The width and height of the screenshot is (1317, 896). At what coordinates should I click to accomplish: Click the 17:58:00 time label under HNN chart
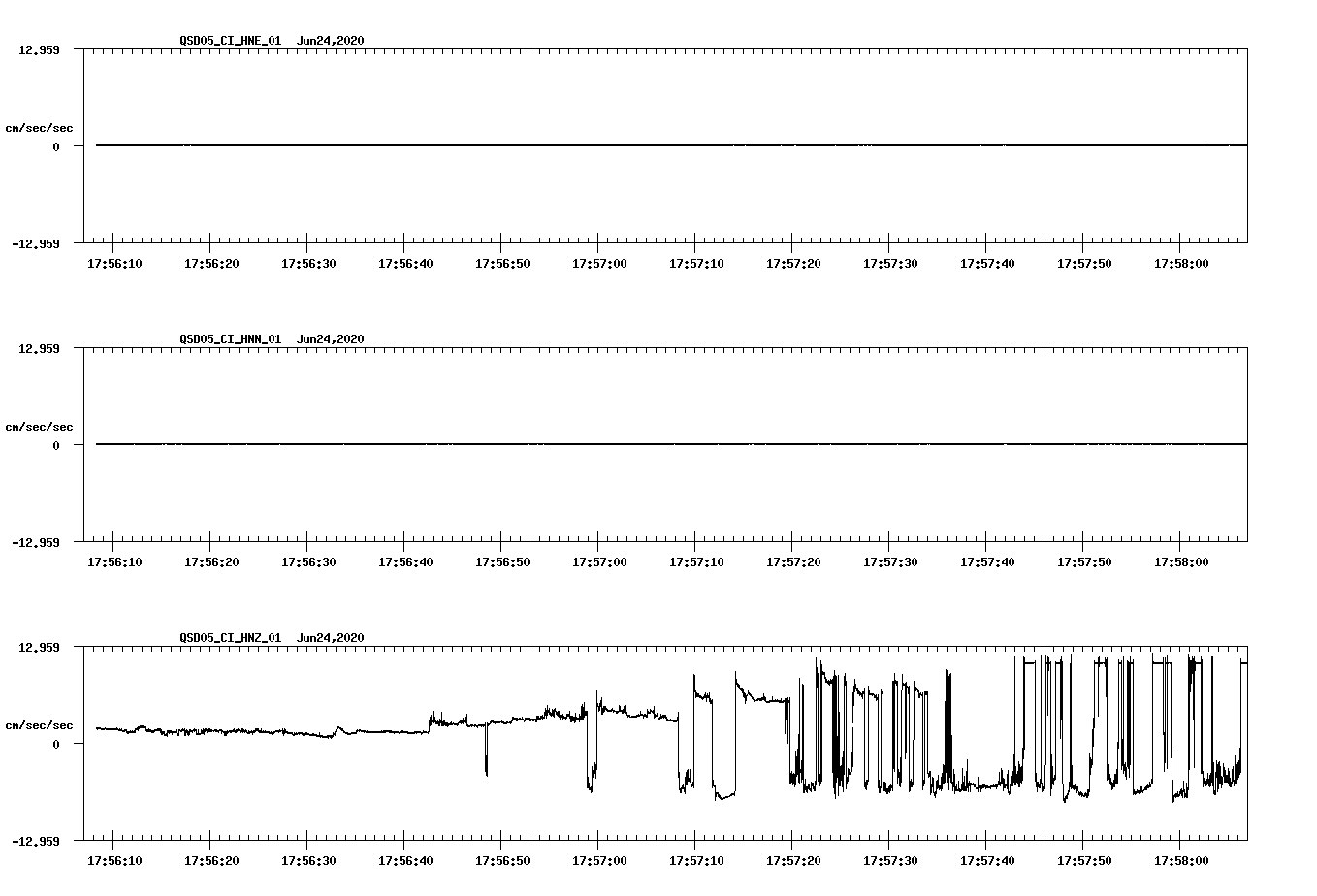(1181, 561)
